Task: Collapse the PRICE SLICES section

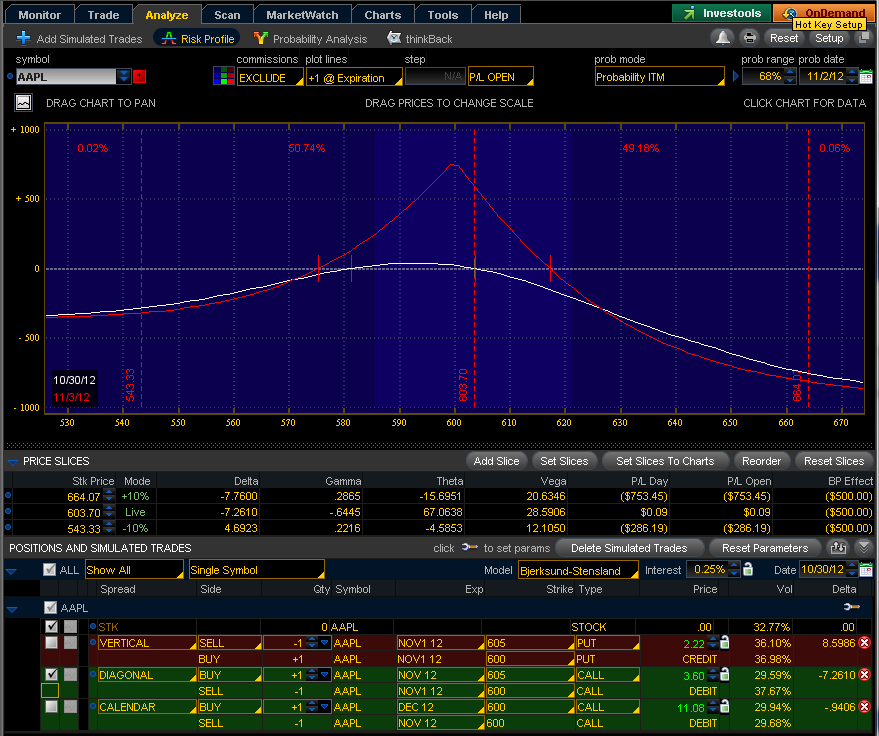Action: (12, 462)
